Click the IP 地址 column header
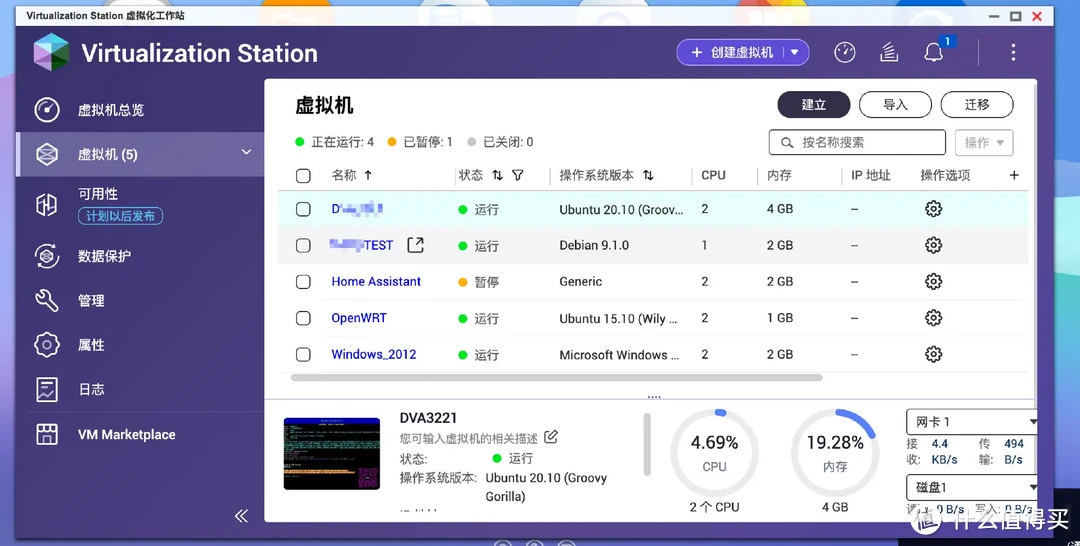The image size is (1080, 546). pos(871,176)
